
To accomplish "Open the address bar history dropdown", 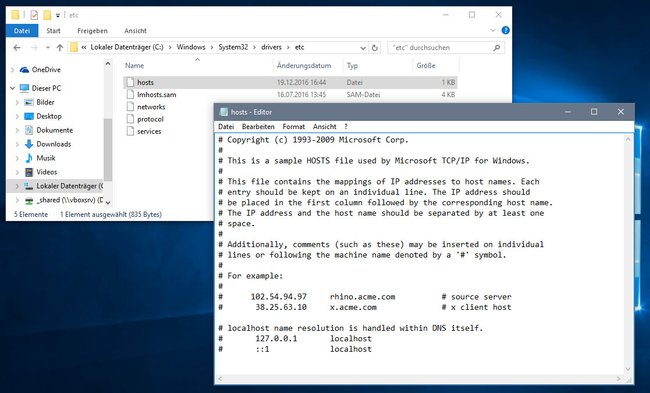I will click(363, 48).
